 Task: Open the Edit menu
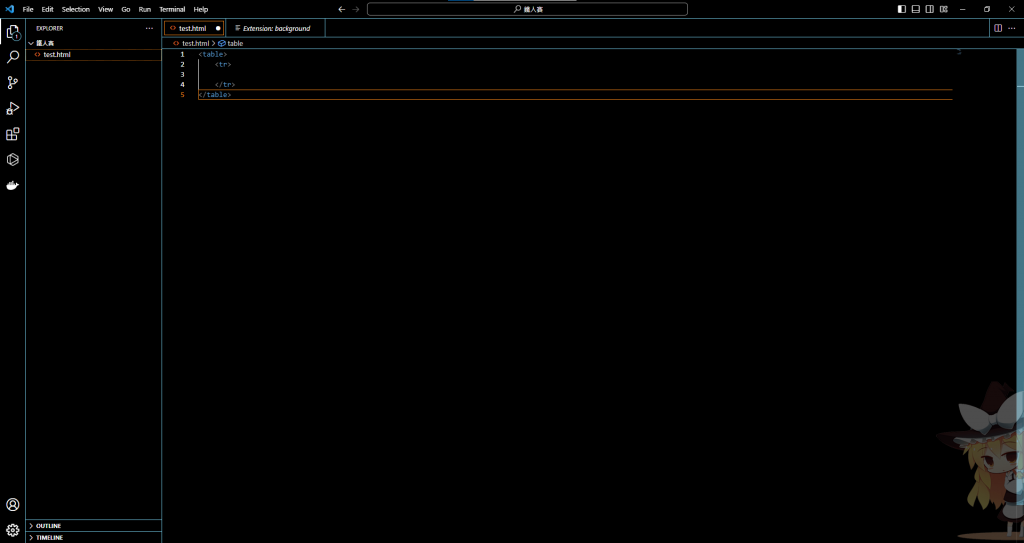click(48, 9)
